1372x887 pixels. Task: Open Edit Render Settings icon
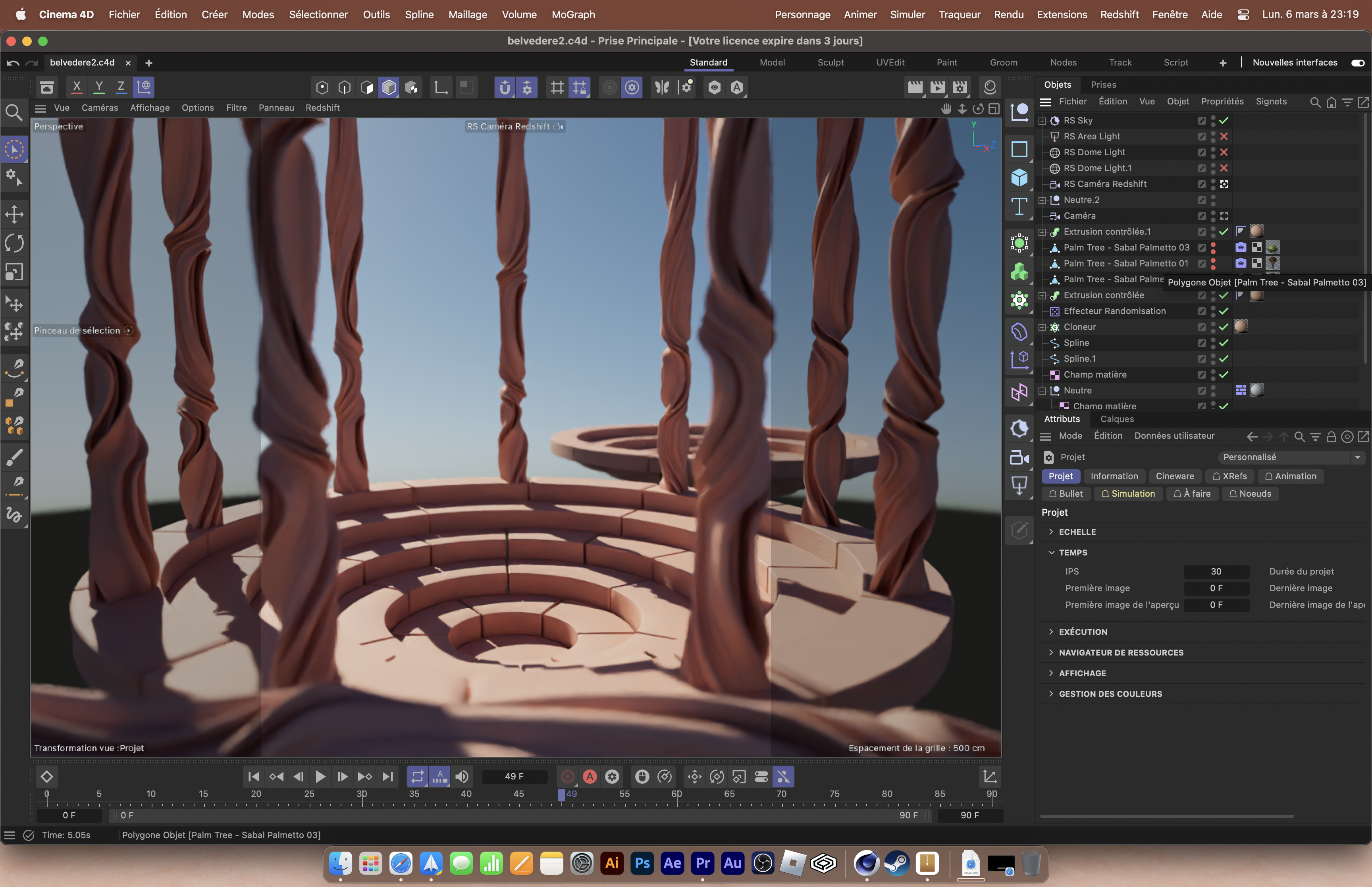pos(960,87)
